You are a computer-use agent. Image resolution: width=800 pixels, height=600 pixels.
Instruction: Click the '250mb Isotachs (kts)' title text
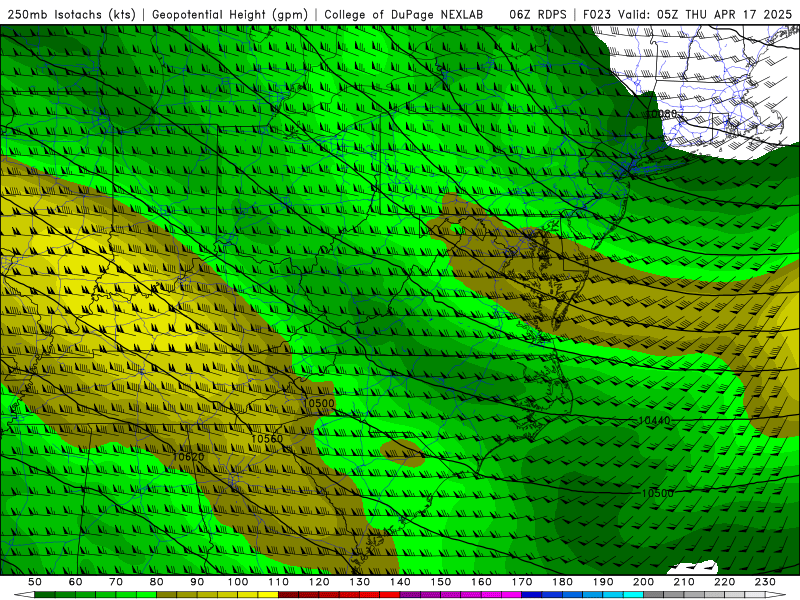(x=71, y=14)
